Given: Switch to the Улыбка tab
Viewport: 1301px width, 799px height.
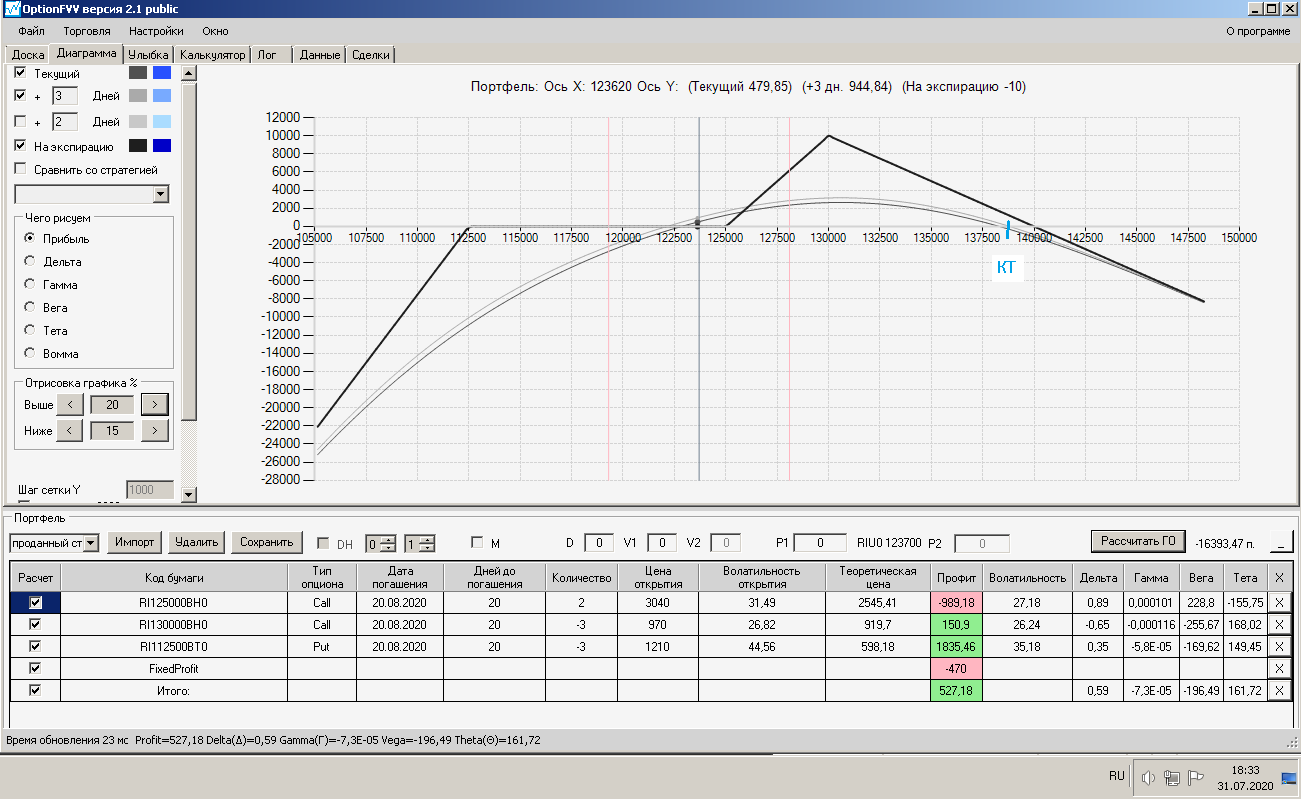Looking at the screenshot, I should click(149, 55).
